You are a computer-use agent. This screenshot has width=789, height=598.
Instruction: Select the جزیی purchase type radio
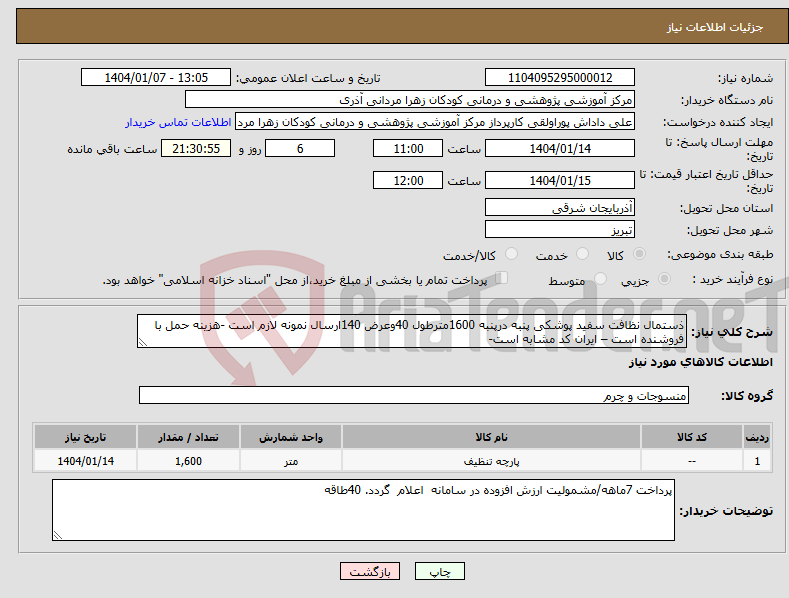coord(664,278)
